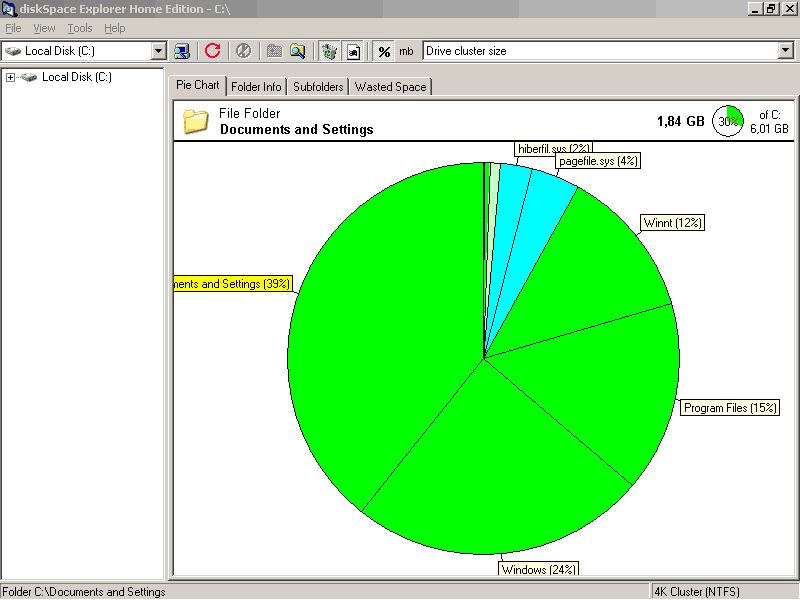Click the Program Files (15%) label
800x600 pixels.
click(730, 408)
